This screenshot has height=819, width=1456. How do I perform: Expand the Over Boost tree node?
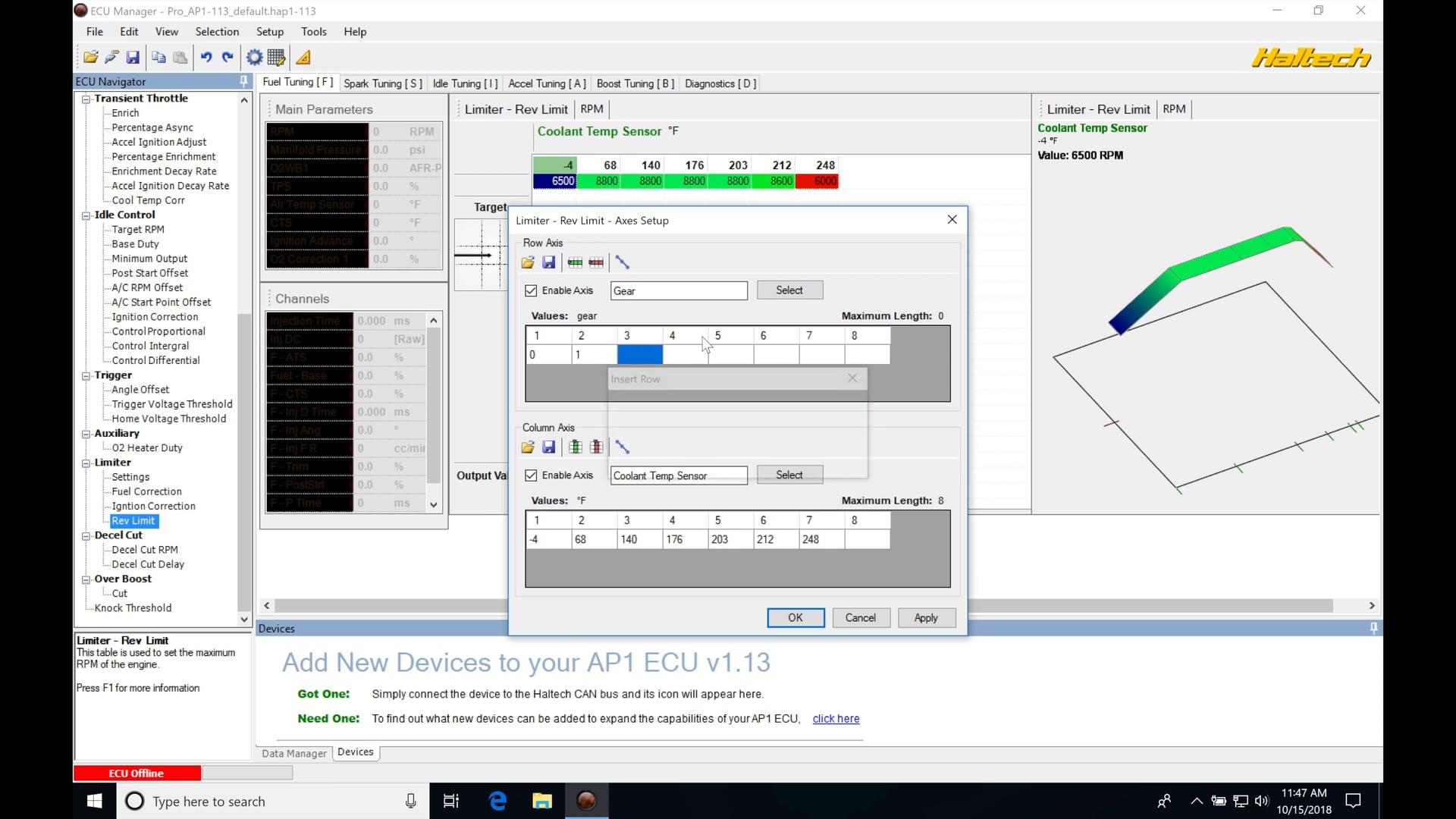86,579
